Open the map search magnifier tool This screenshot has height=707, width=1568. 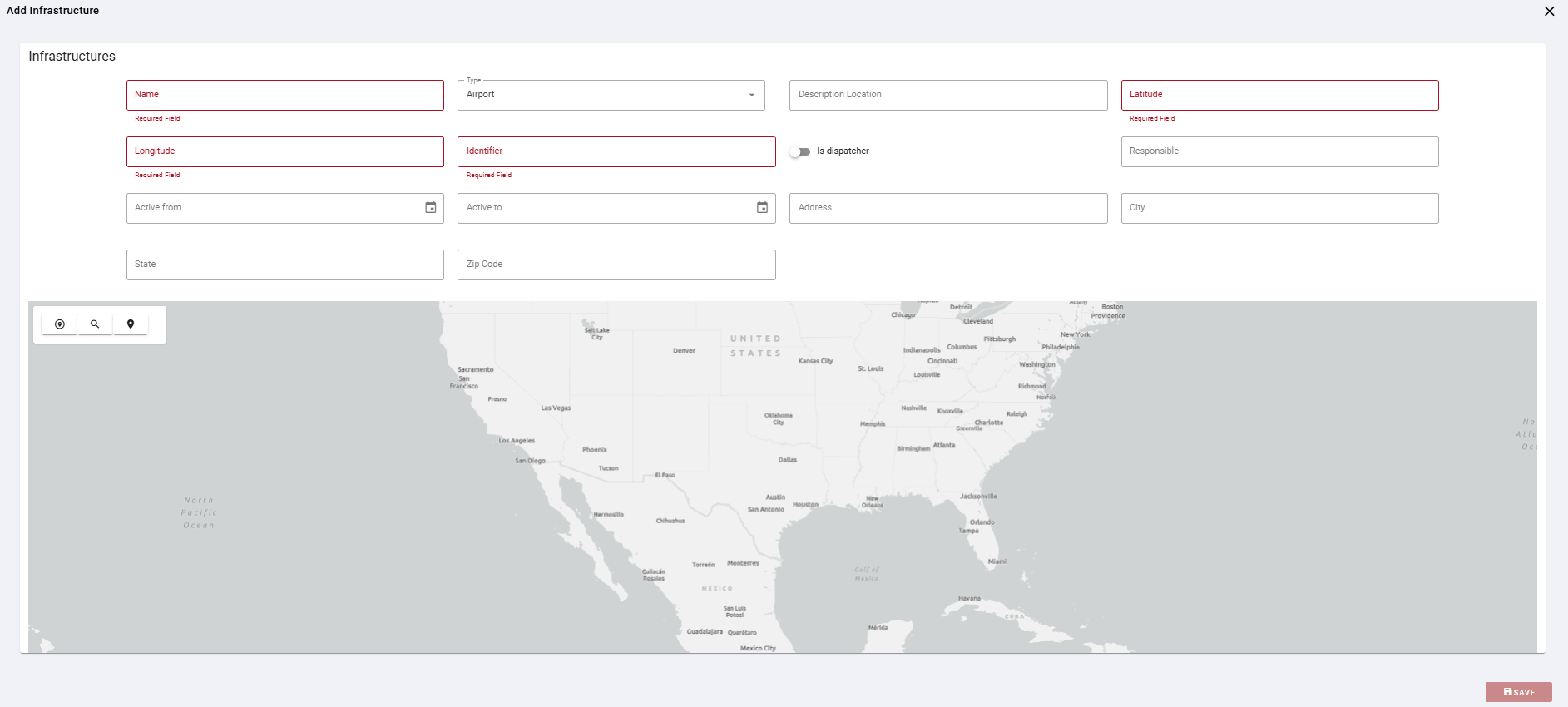pyautogui.click(x=95, y=324)
